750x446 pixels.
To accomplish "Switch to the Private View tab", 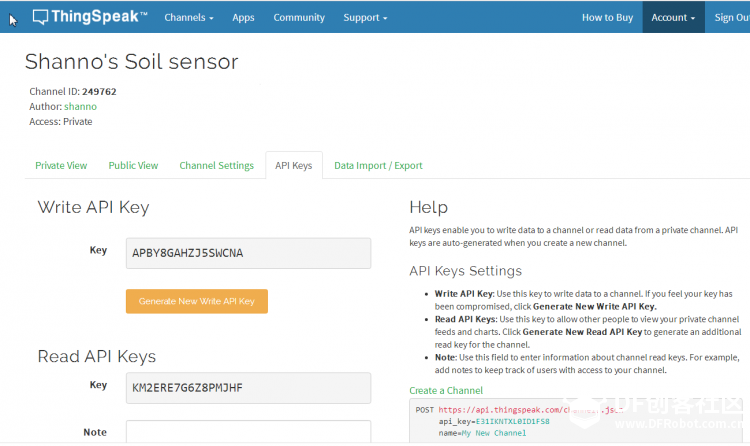I will coord(61,166).
